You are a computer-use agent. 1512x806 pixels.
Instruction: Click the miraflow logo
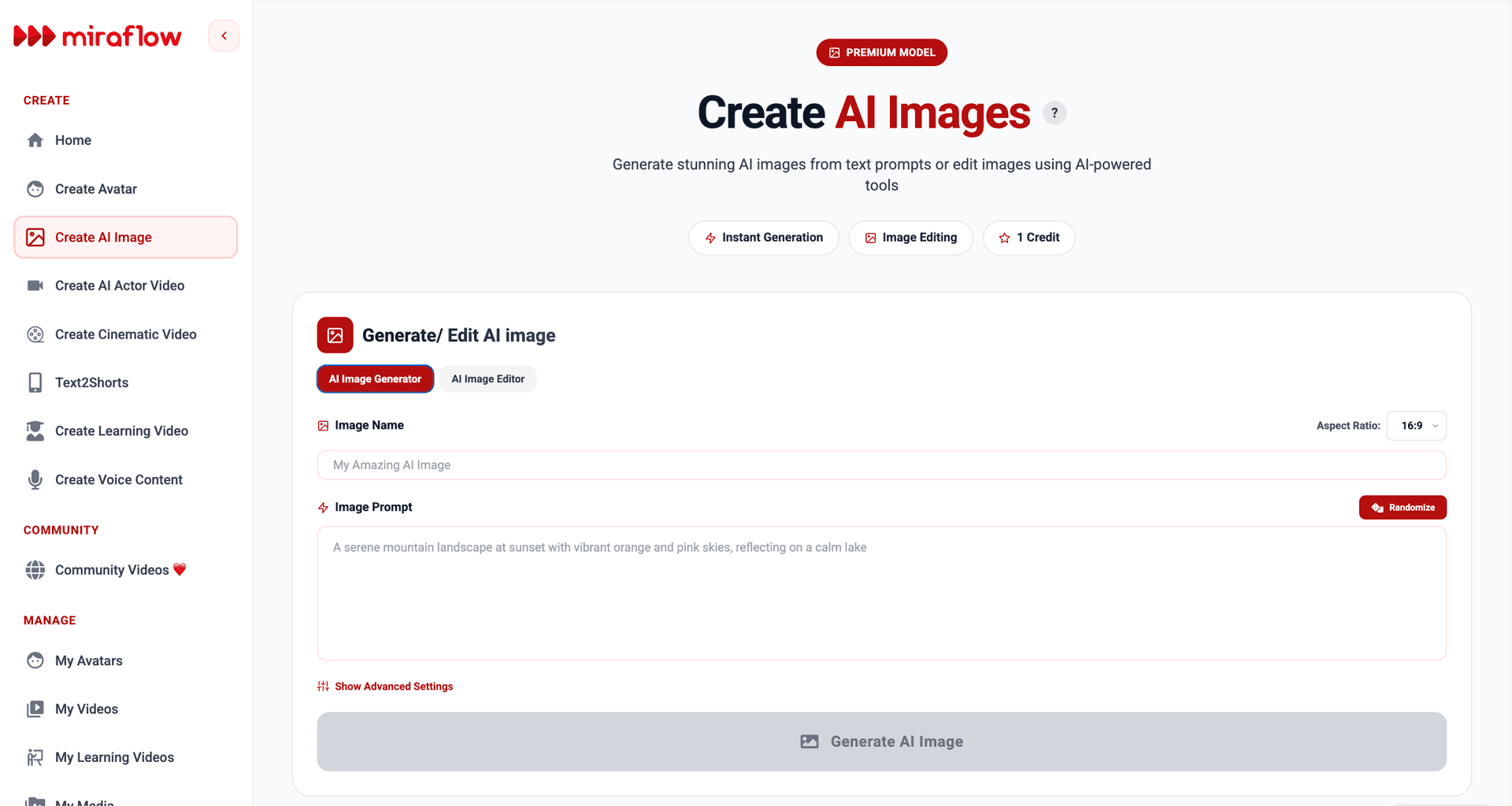pos(98,35)
